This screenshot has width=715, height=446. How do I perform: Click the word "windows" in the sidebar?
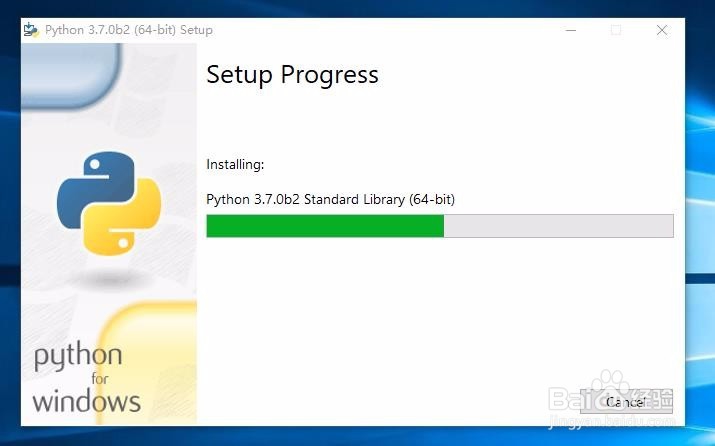pos(87,401)
